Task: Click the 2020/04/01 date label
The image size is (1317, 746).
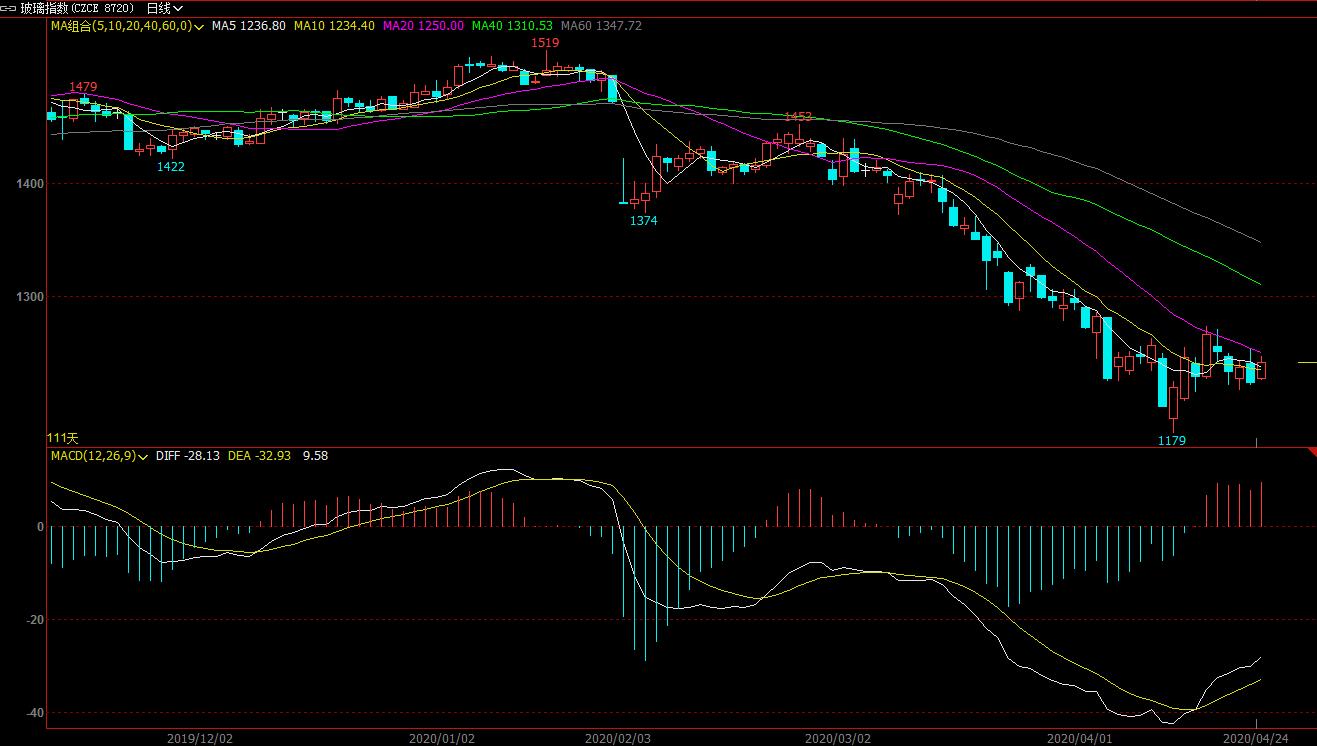Action: tap(1079, 739)
